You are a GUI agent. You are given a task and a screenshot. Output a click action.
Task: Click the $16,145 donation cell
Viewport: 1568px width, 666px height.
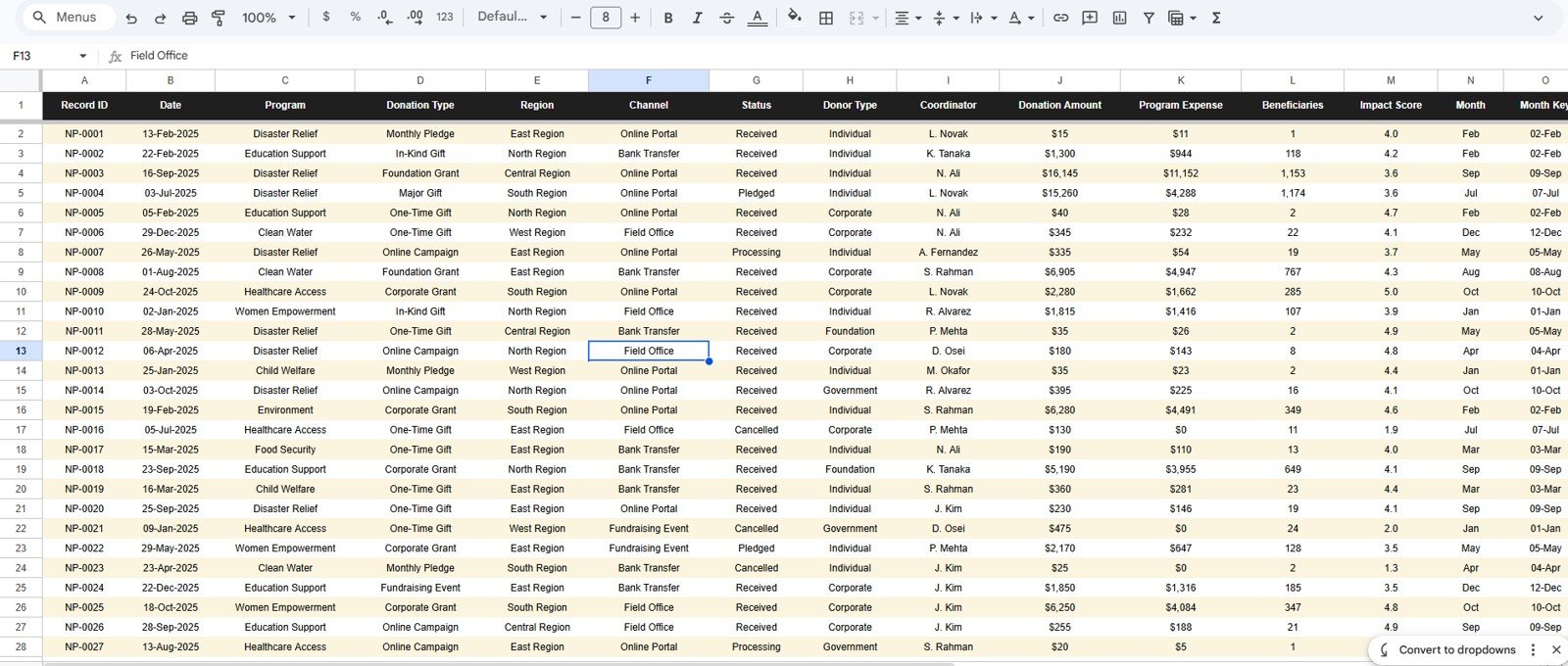click(x=1059, y=173)
